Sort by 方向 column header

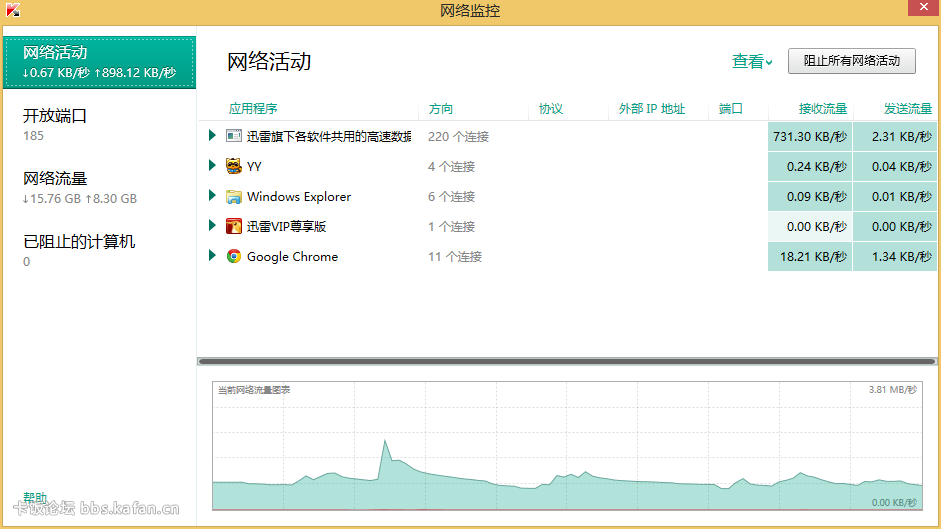tap(440, 109)
